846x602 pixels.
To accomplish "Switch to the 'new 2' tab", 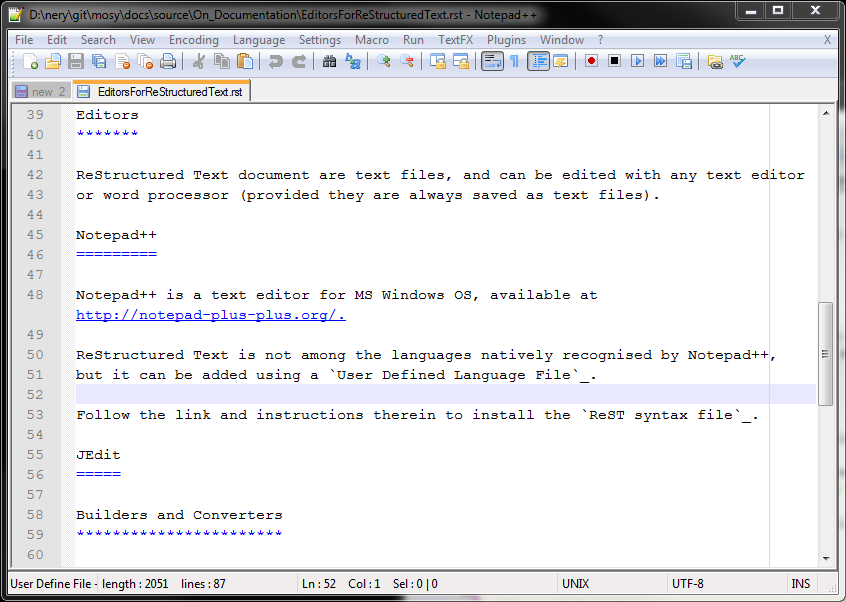I will (41, 92).
